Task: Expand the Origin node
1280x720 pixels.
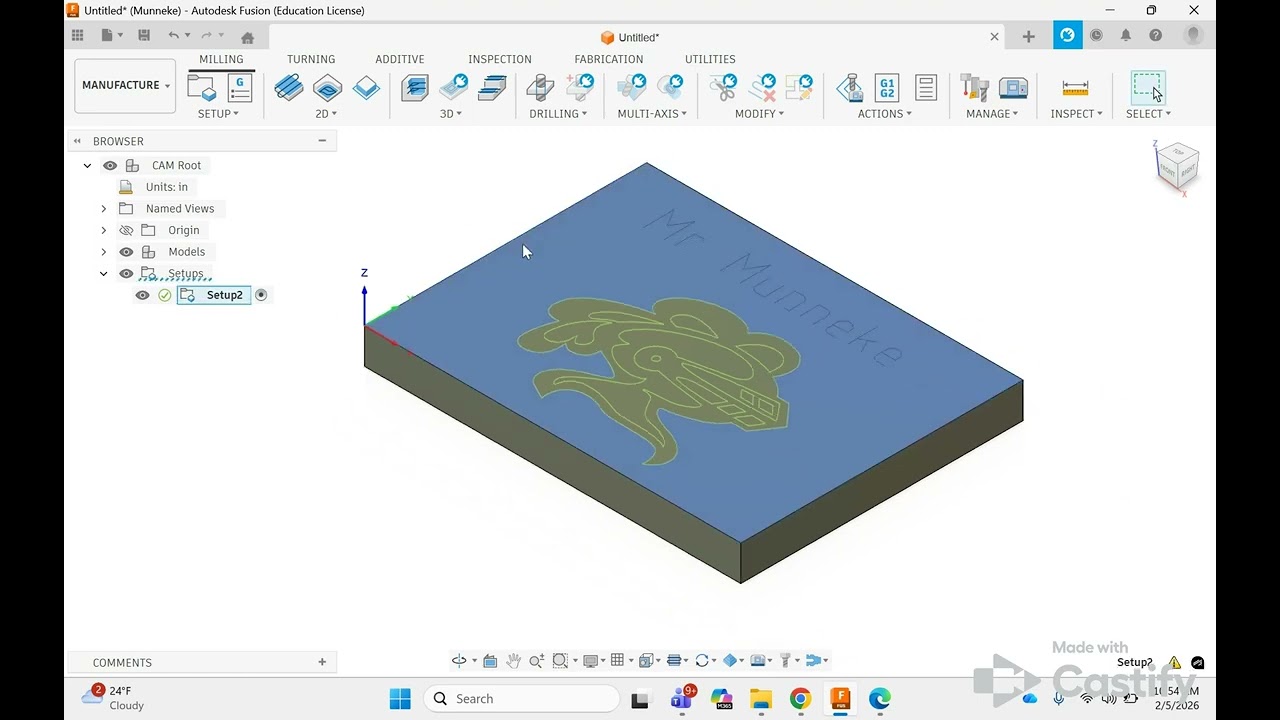Action: pos(104,230)
